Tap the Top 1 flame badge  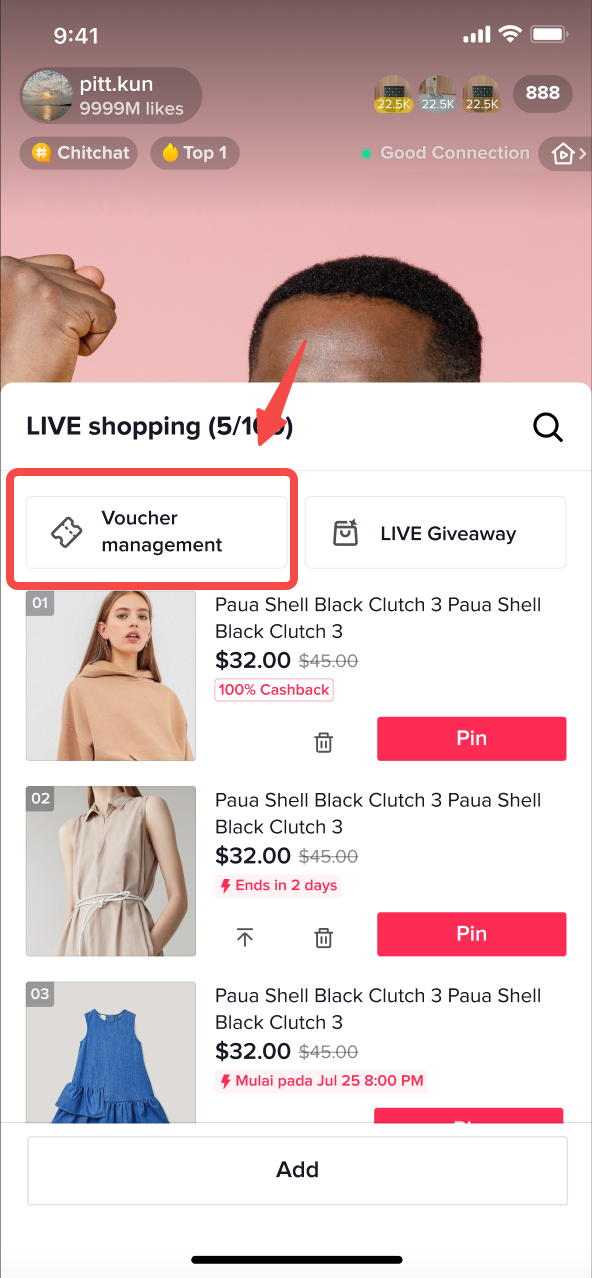tap(195, 153)
